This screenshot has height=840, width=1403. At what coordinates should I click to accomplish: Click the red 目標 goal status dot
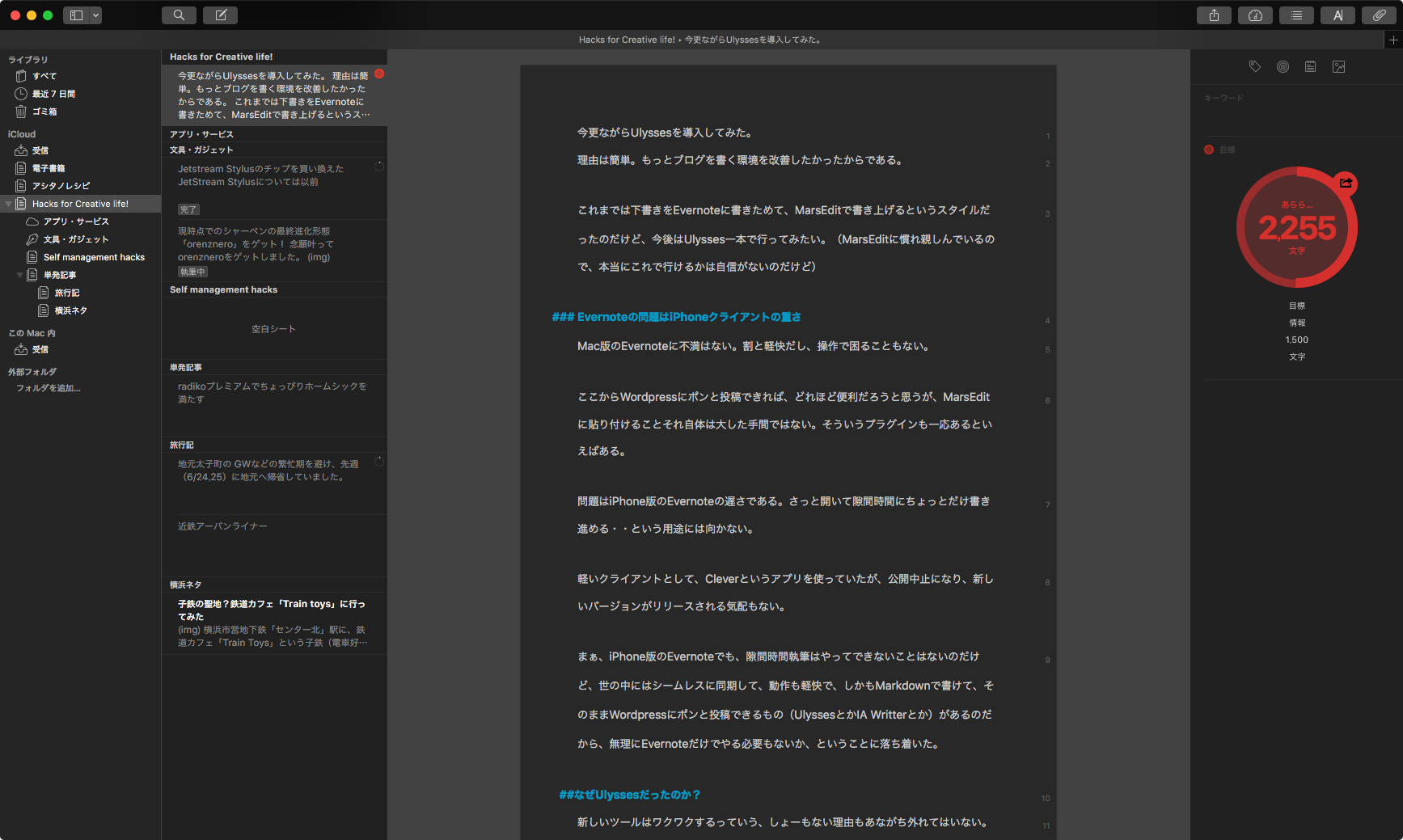point(1209,150)
